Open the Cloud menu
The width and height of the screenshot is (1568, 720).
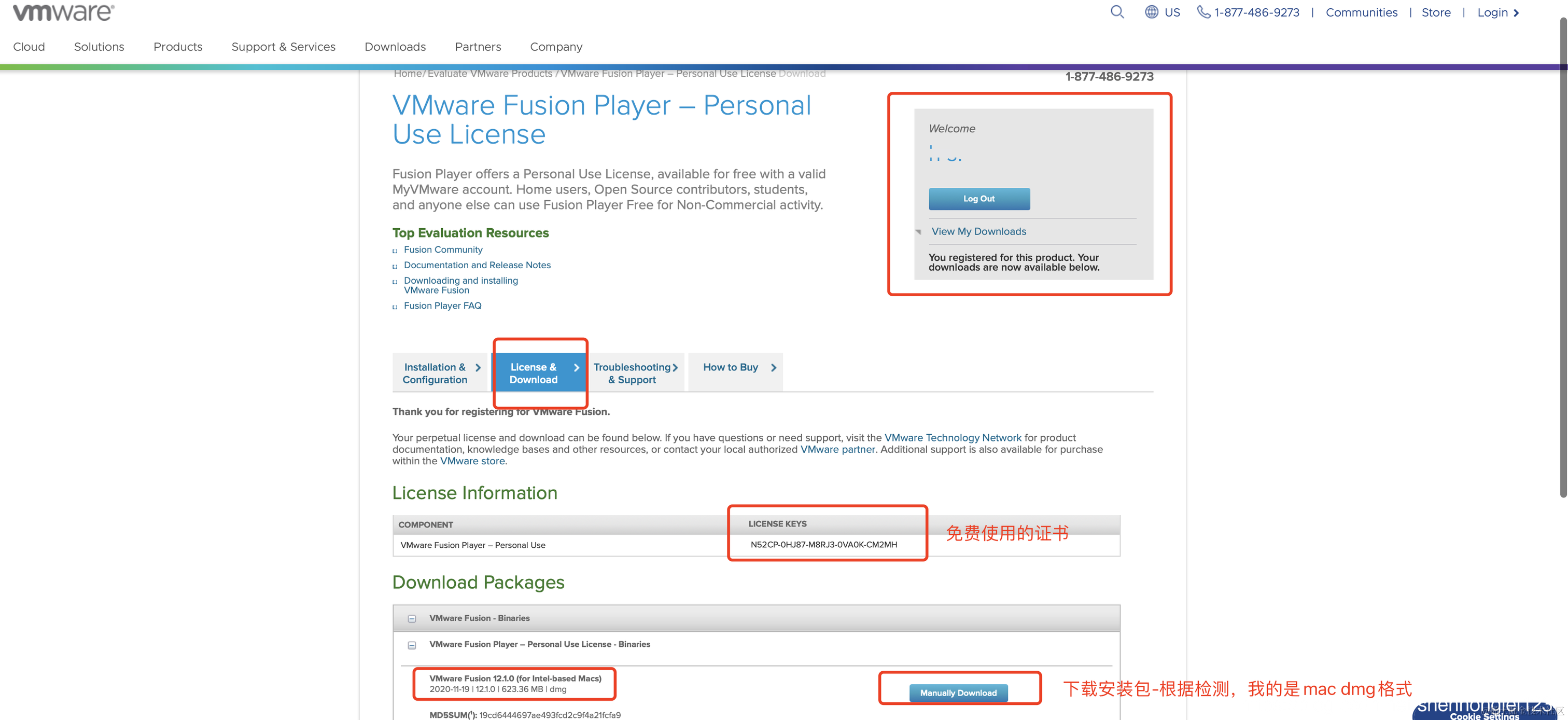pos(29,47)
